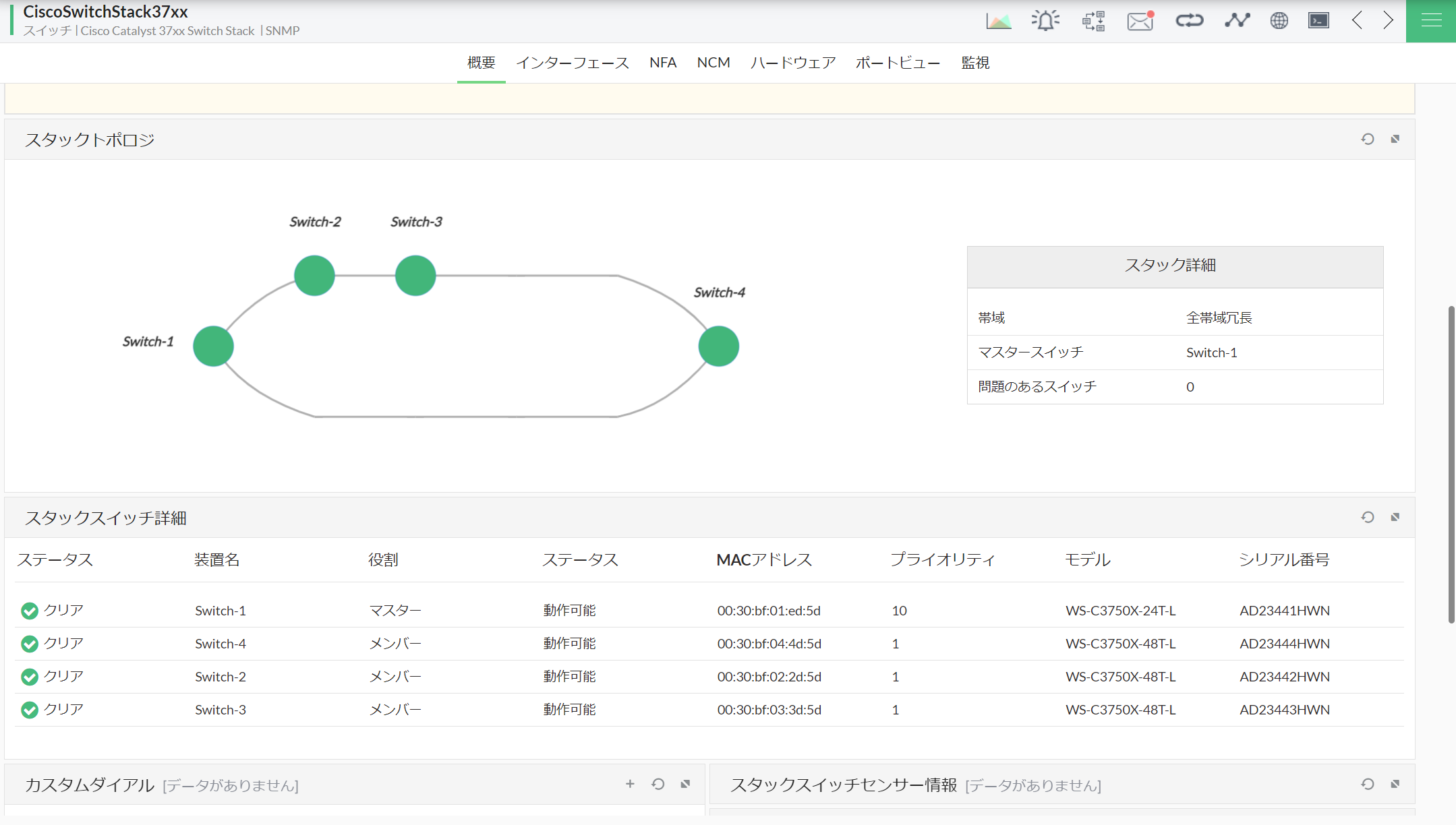Go to previous device arrow
The height and width of the screenshot is (825, 1456).
point(1357,21)
